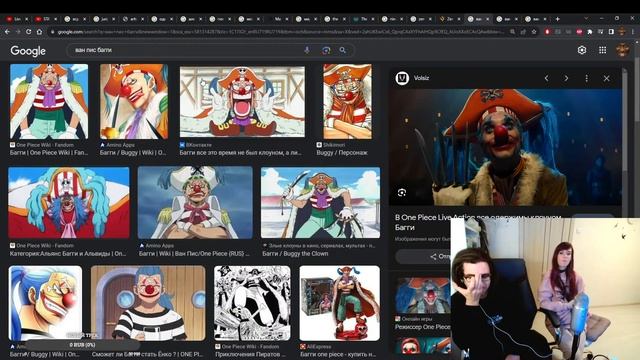Open the Google apps grid

[x=602, y=50]
